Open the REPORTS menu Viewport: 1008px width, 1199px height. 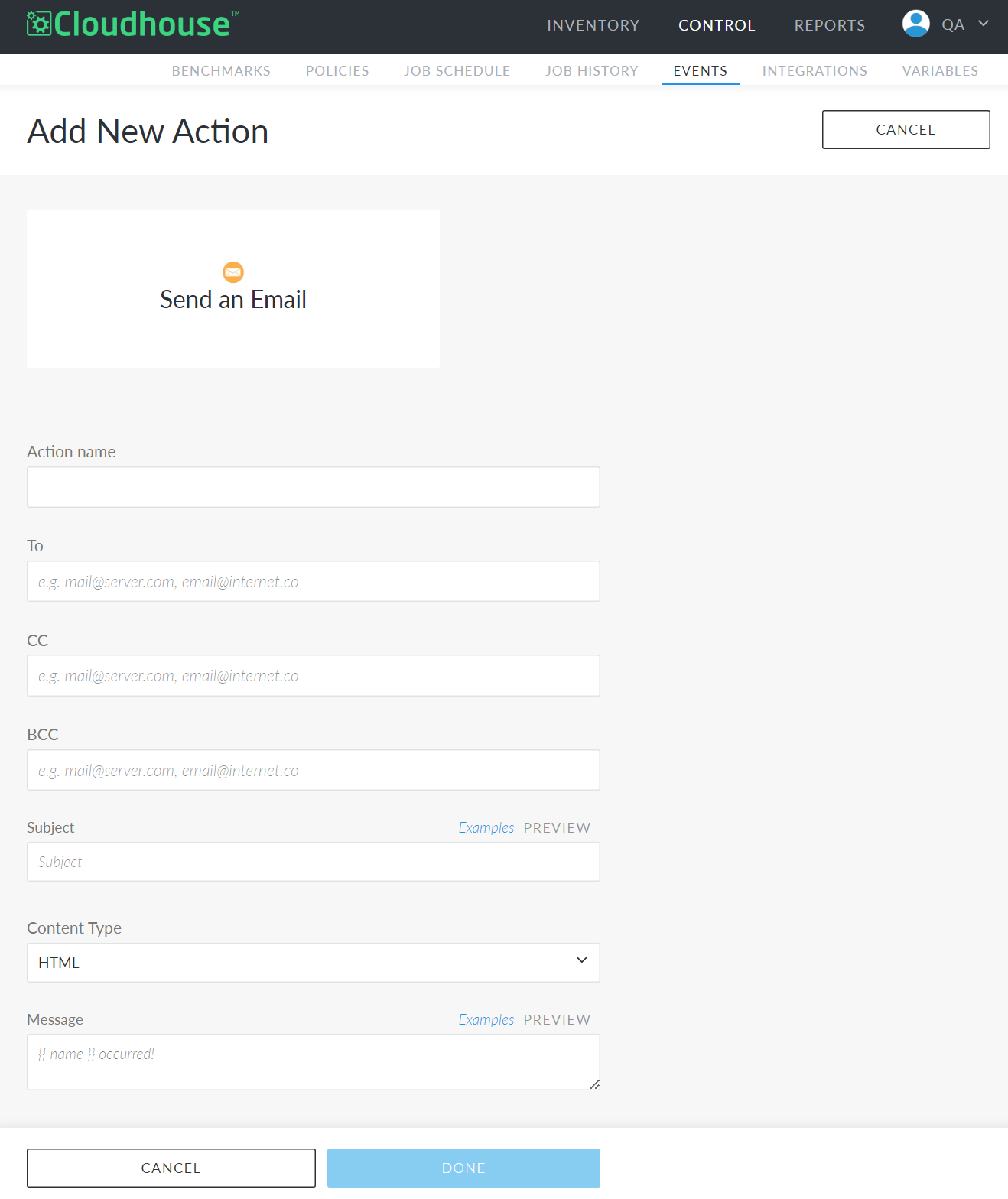[830, 25]
